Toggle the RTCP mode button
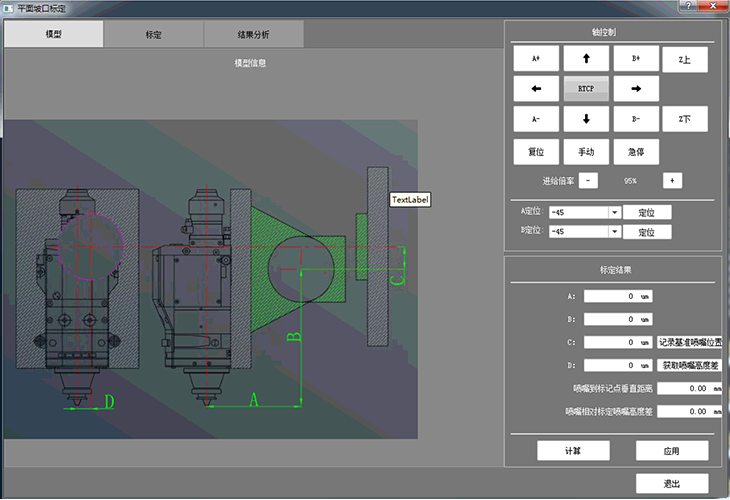This screenshot has width=730, height=500. point(586,89)
